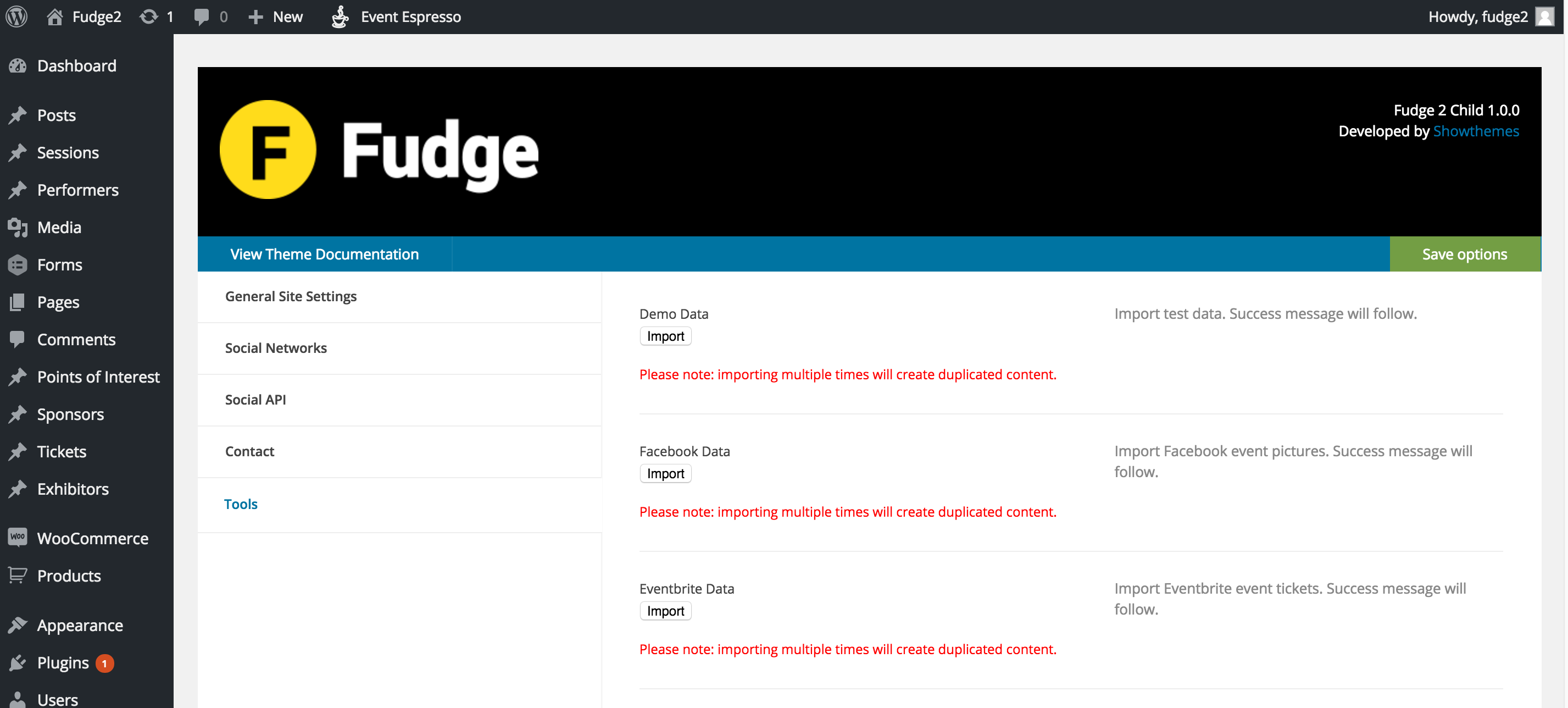
Task: Open the Appearance menu label
Action: click(x=80, y=625)
